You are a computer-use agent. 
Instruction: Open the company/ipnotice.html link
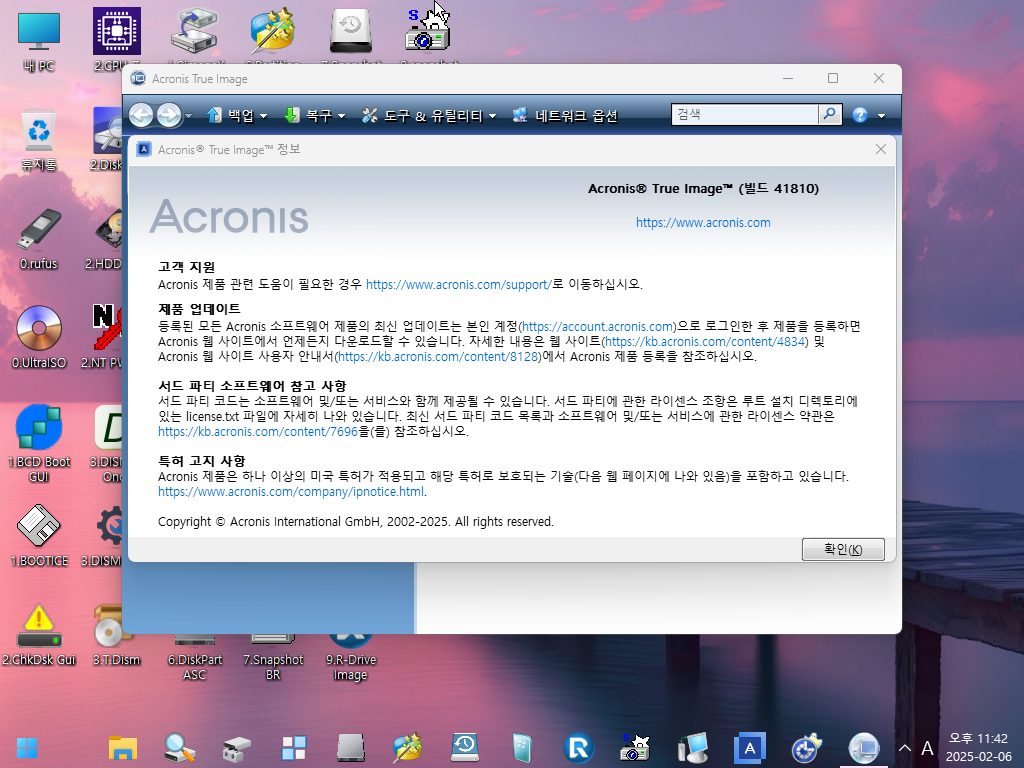(x=291, y=492)
